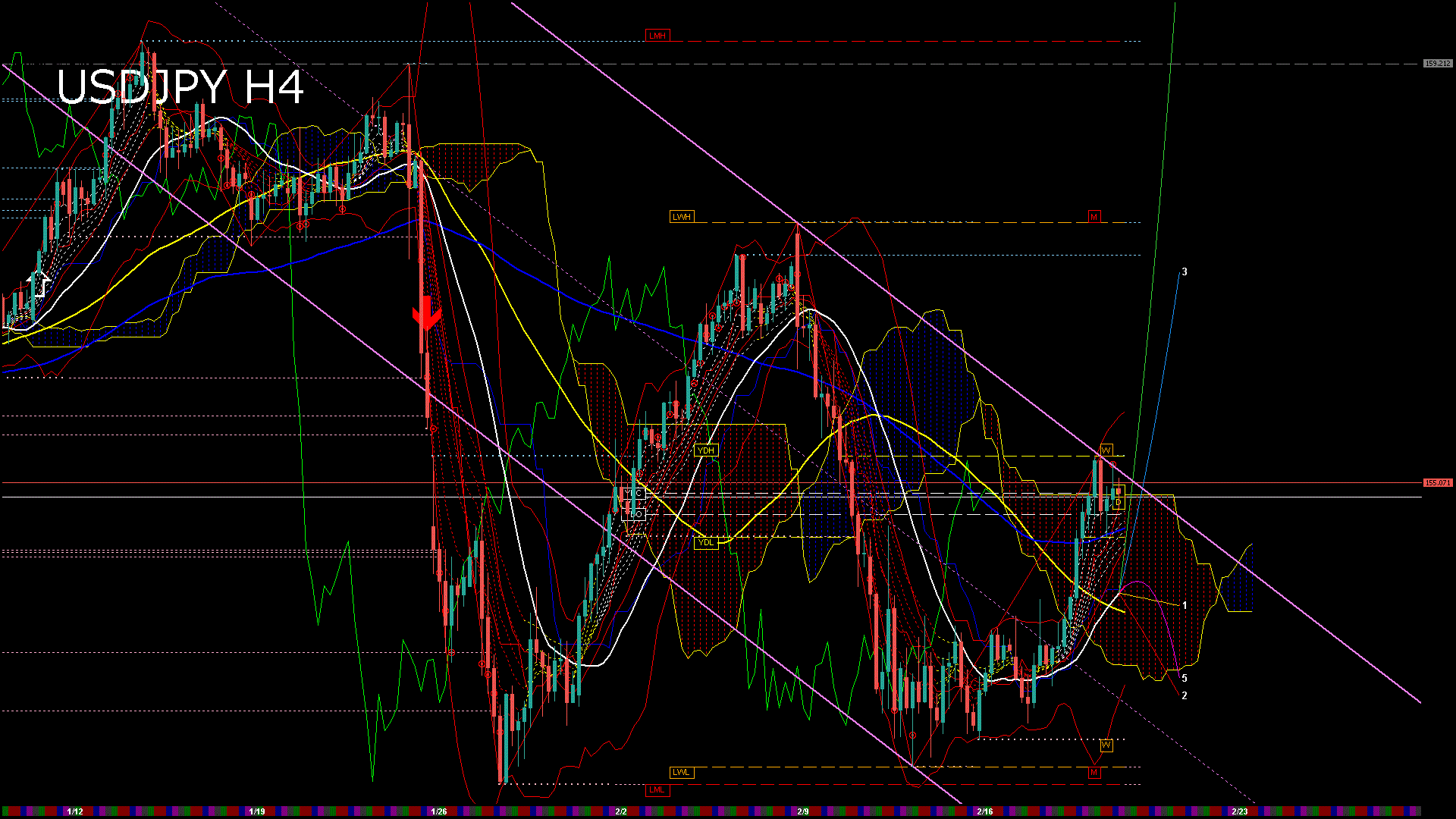Open the LWL weekly-low label box
The image size is (1456, 819).
tap(680, 772)
